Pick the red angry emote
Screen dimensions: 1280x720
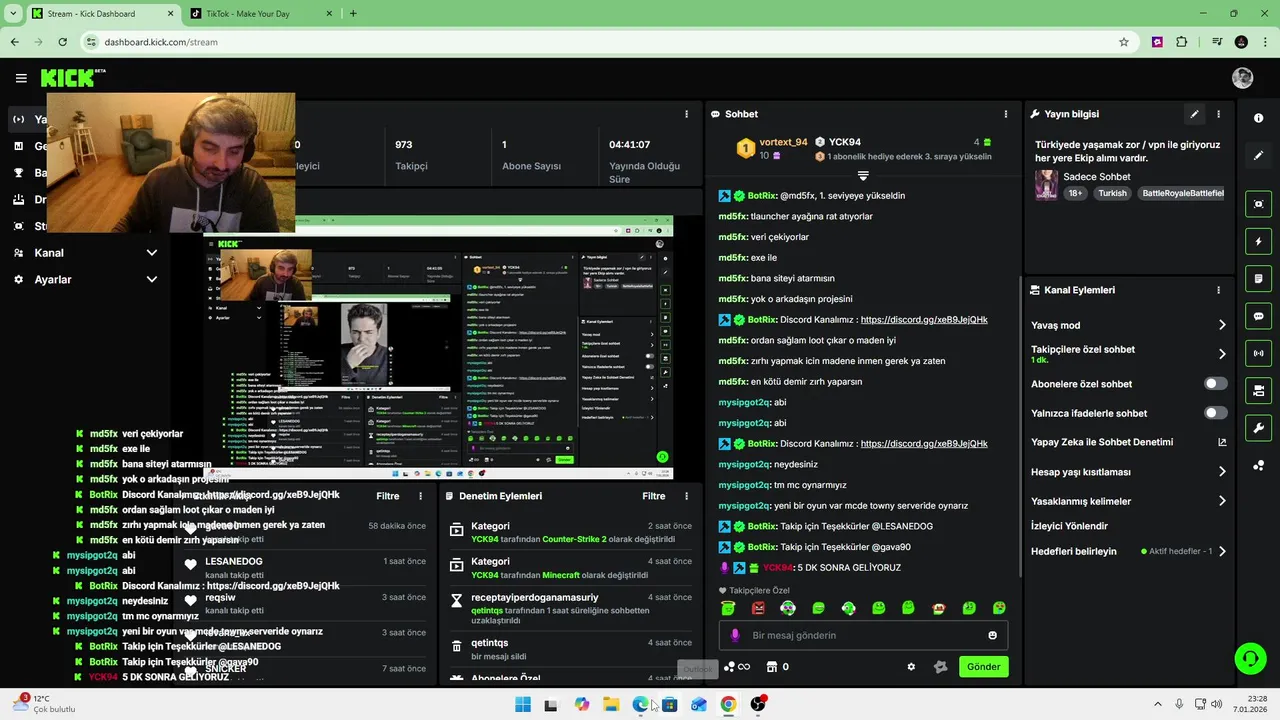tap(758, 608)
